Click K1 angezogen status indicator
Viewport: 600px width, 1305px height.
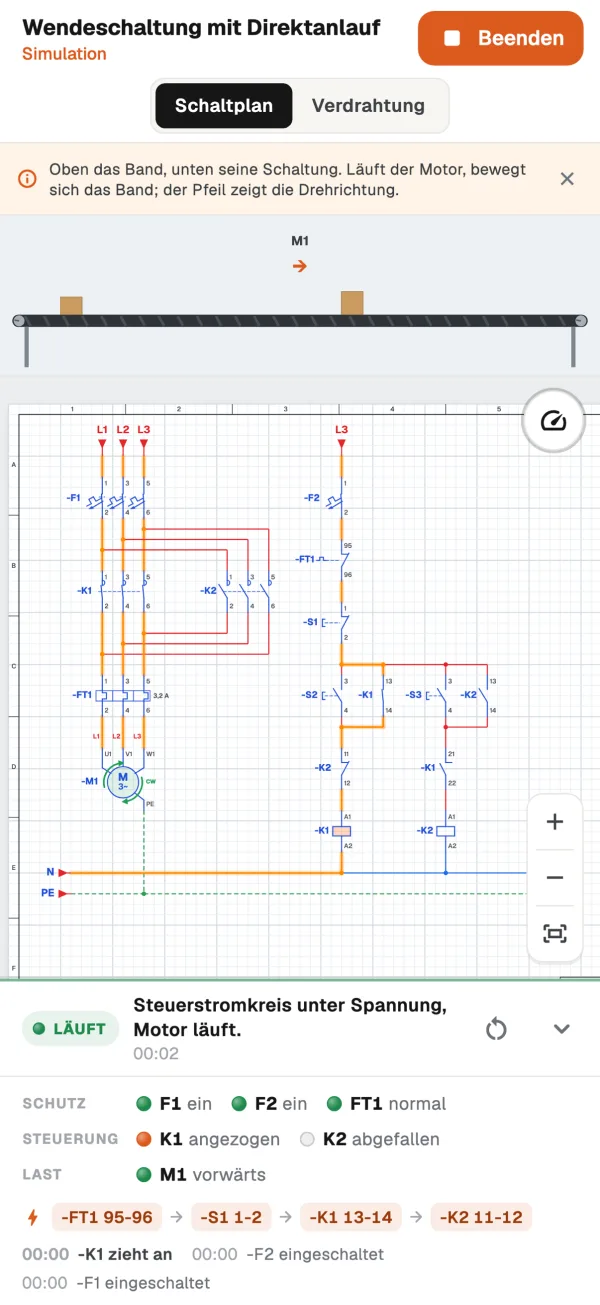click(208, 1139)
